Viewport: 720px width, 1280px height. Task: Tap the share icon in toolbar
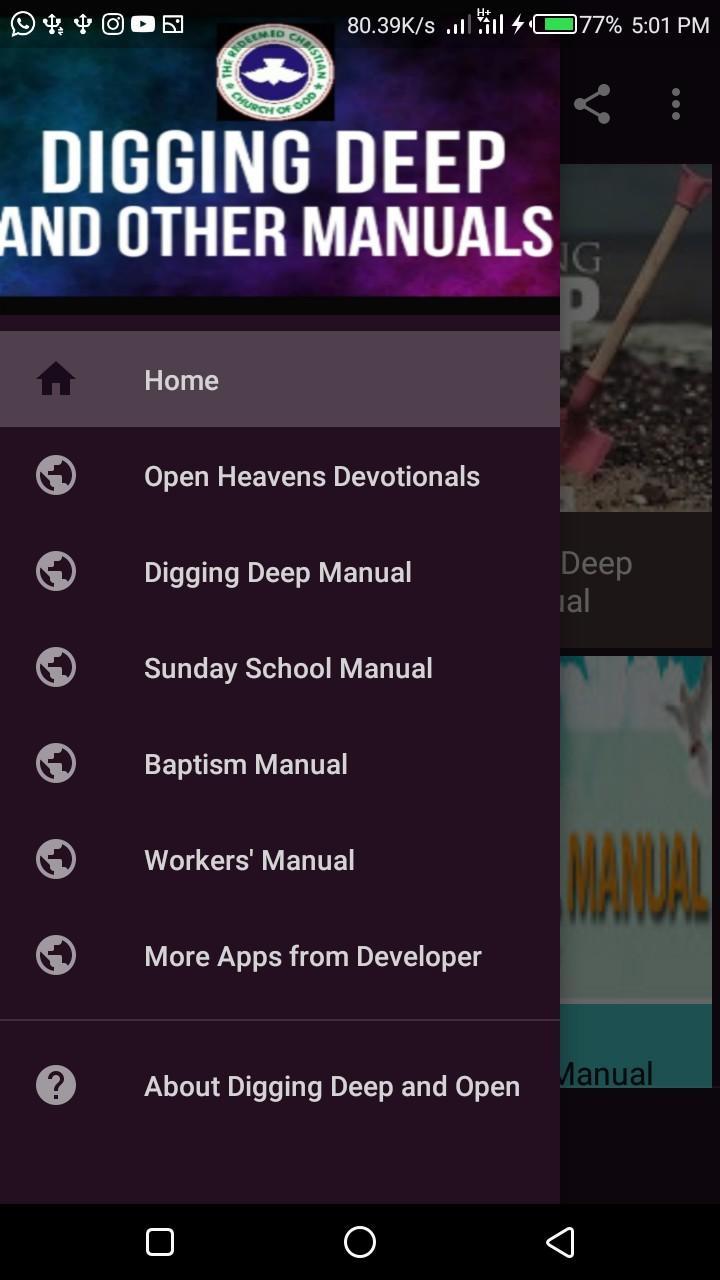pyautogui.click(x=592, y=104)
